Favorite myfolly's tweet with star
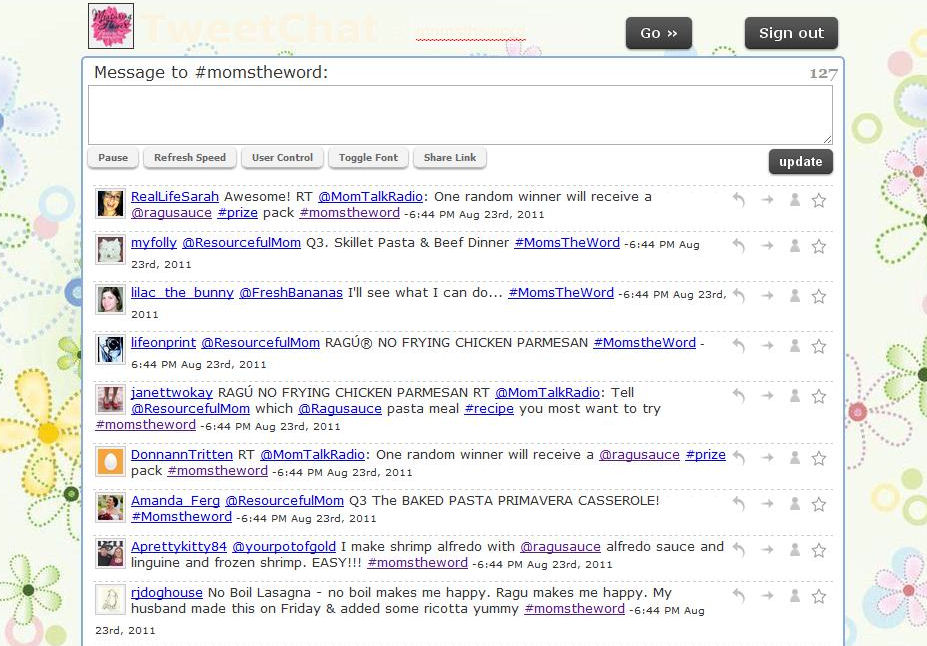Viewport: 927px width, 646px height. 819,246
